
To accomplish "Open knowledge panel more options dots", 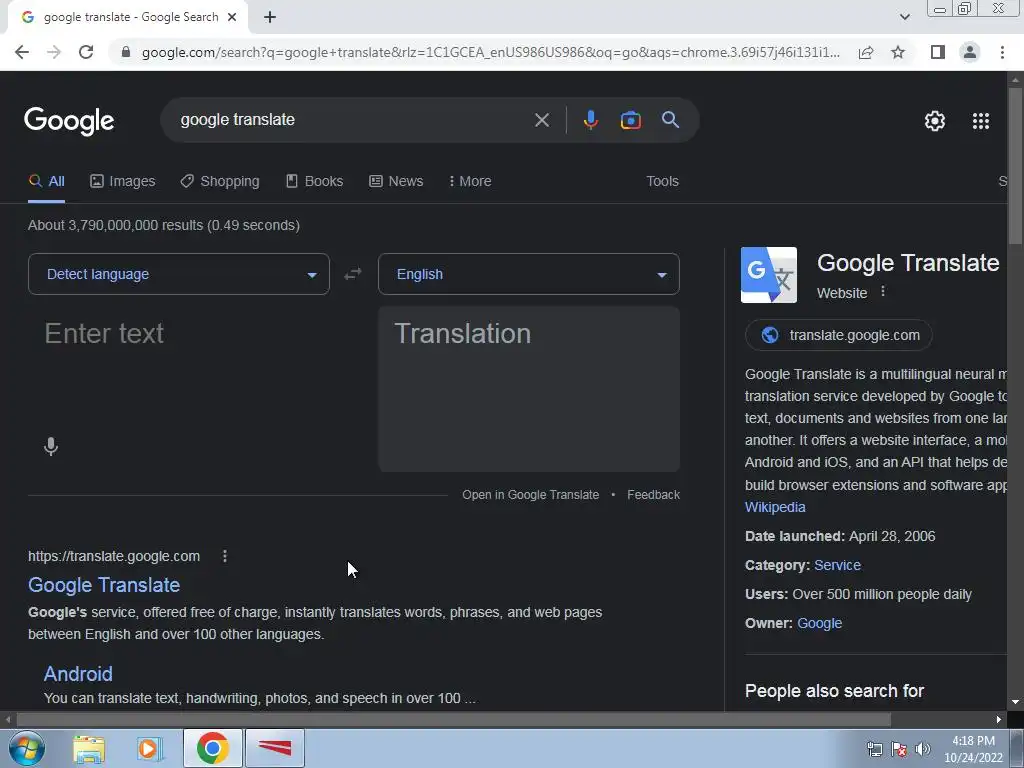I will tap(883, 291).
